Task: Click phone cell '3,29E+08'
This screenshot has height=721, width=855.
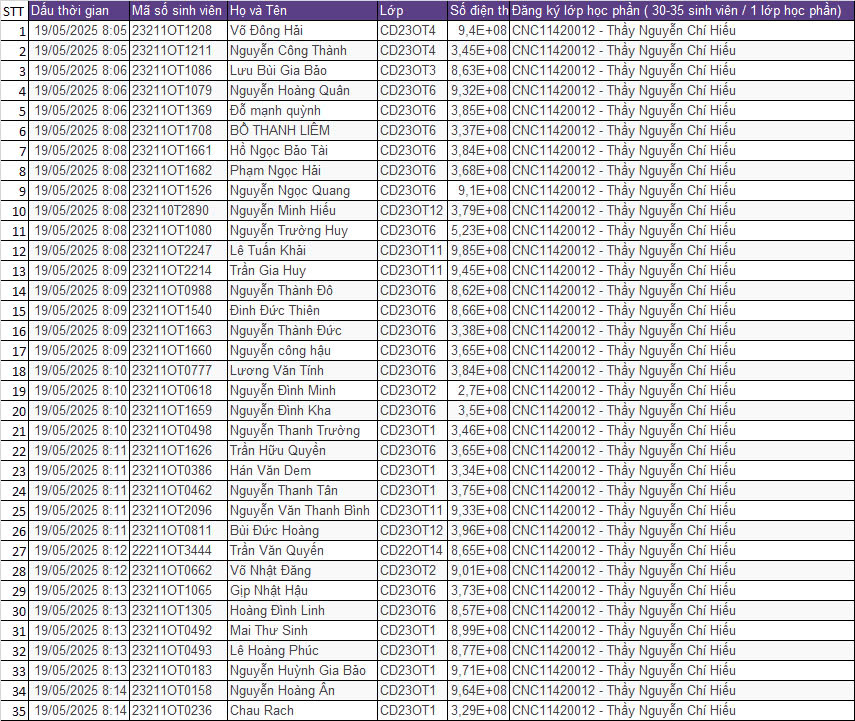Action: point(478,711)
